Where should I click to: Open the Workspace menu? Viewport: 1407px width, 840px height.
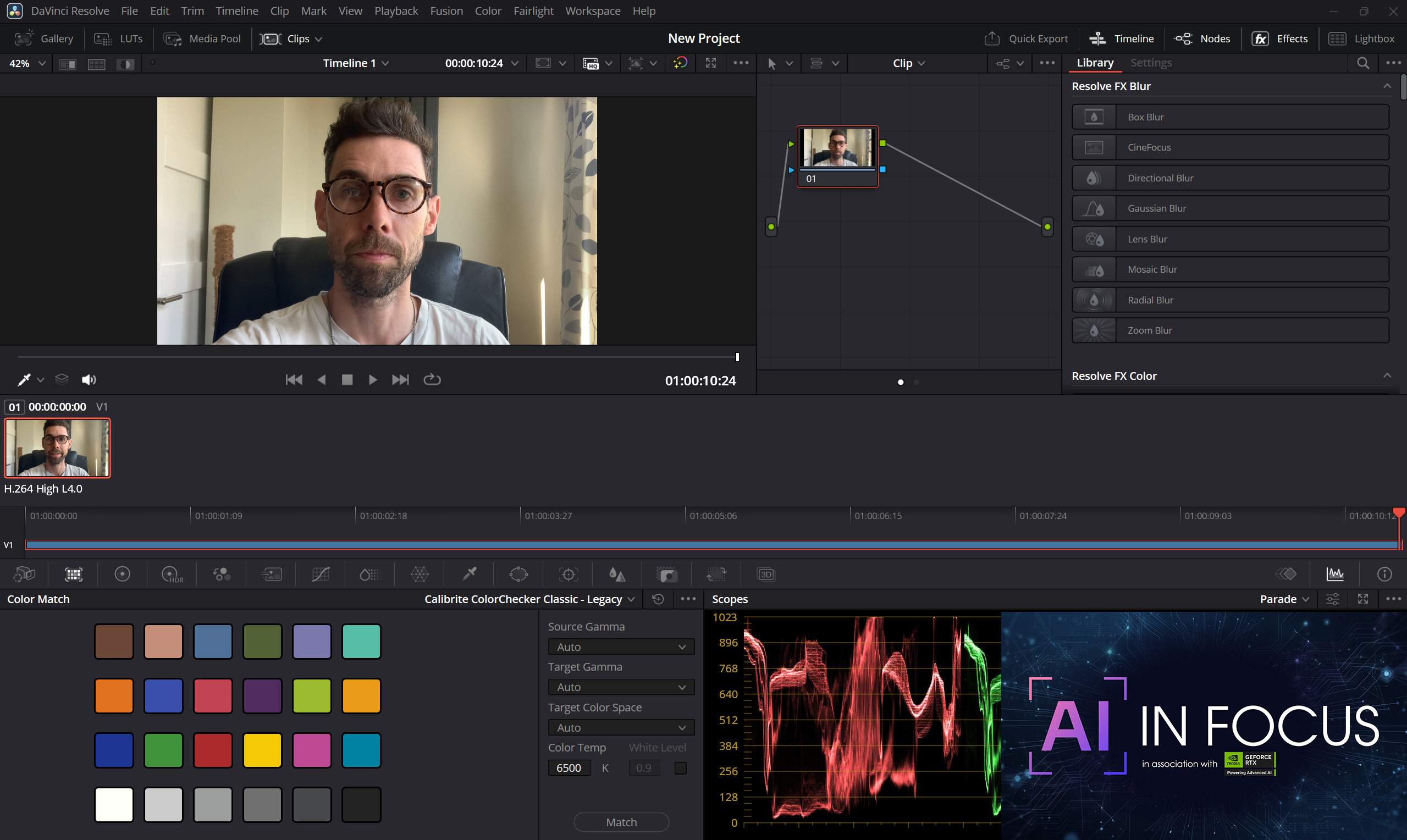point(593,11)
